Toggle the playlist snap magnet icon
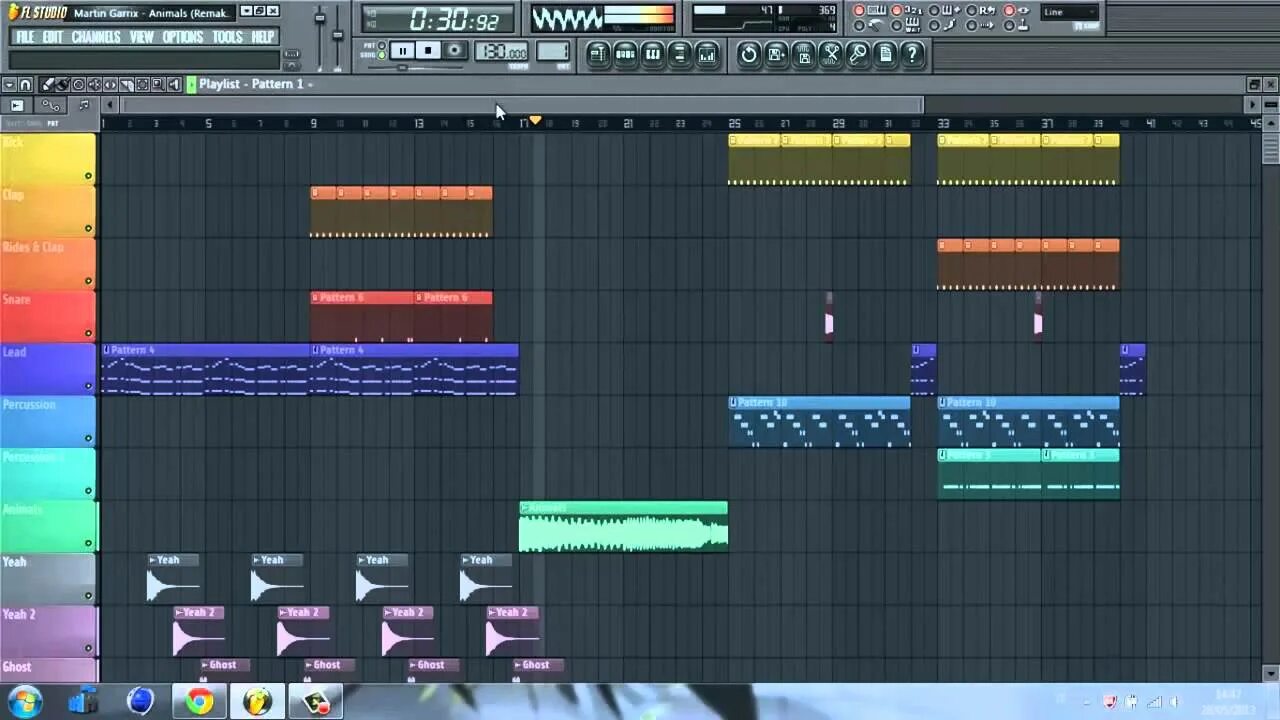This screenshot has height=720, width=1280. click(26, 85)
